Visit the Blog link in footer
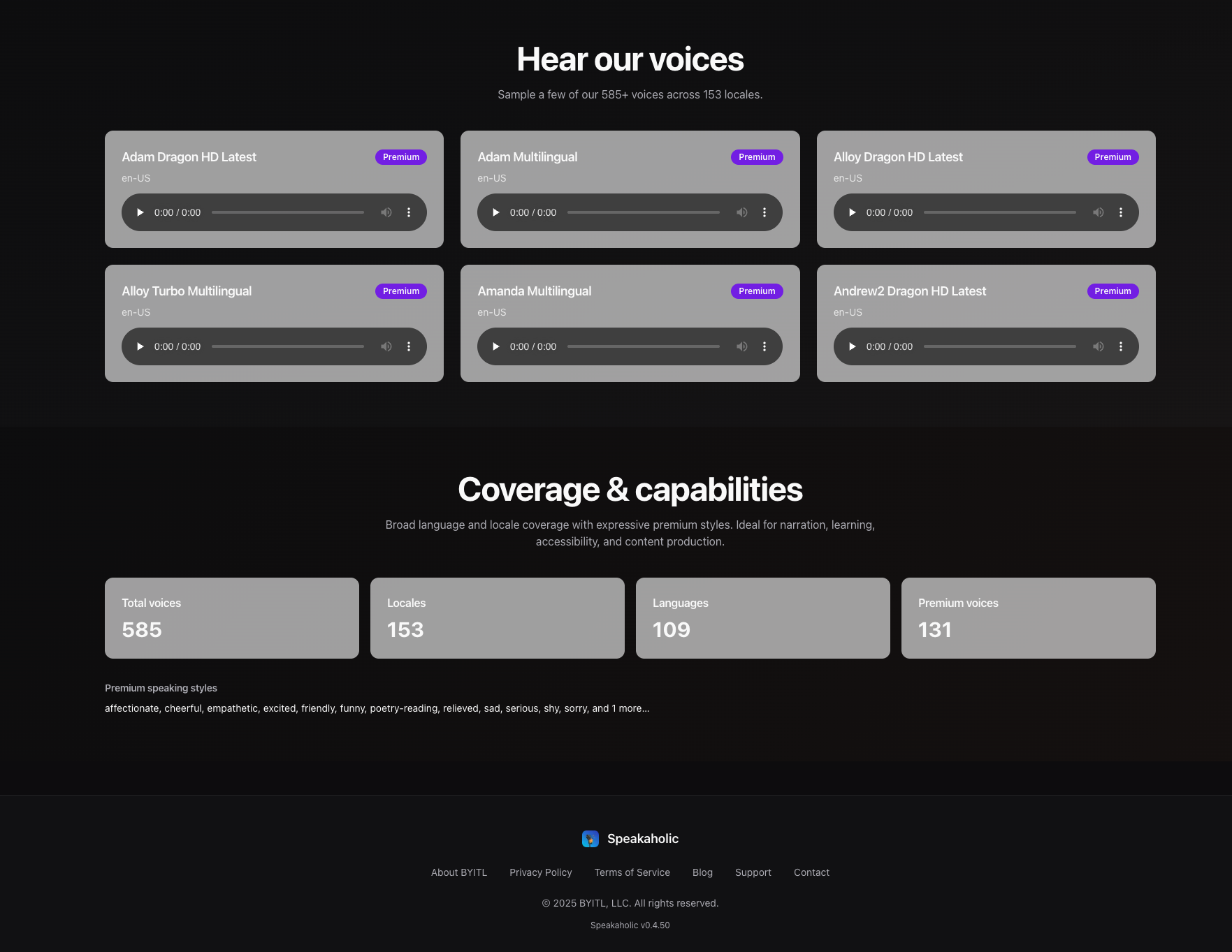Image resolution: width=1232 pixels, height=952 pixels. (702, 872)
